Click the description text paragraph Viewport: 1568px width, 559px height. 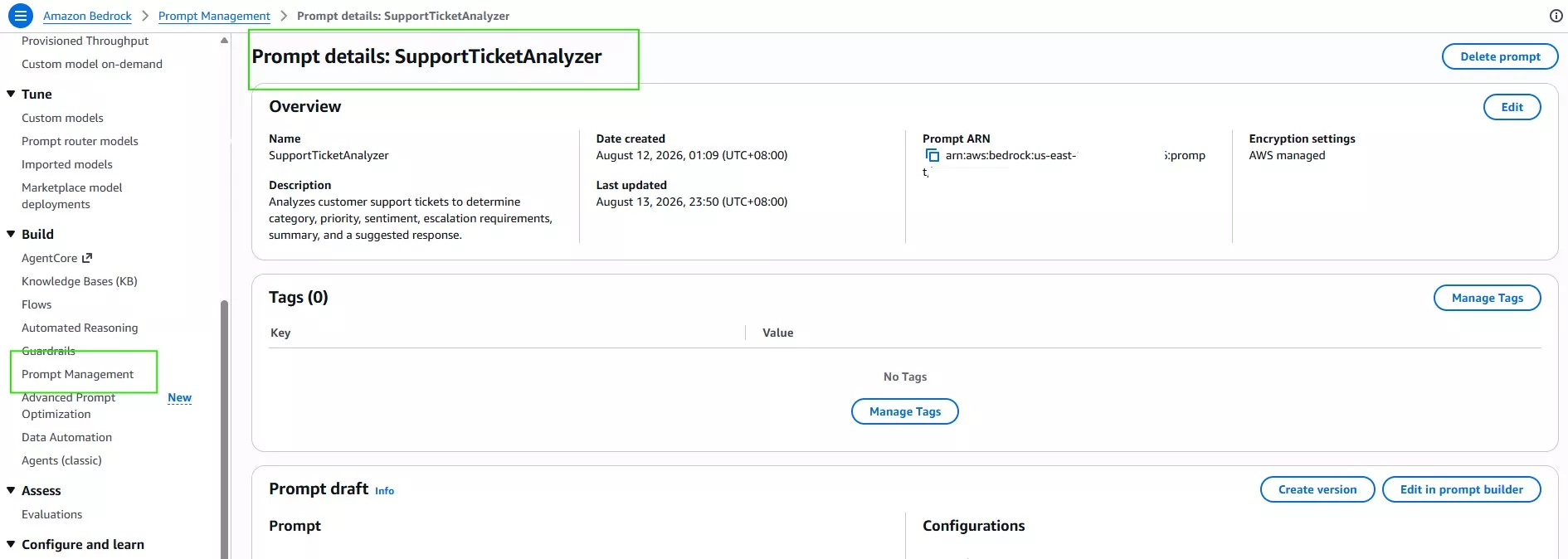tap(410, 218)
